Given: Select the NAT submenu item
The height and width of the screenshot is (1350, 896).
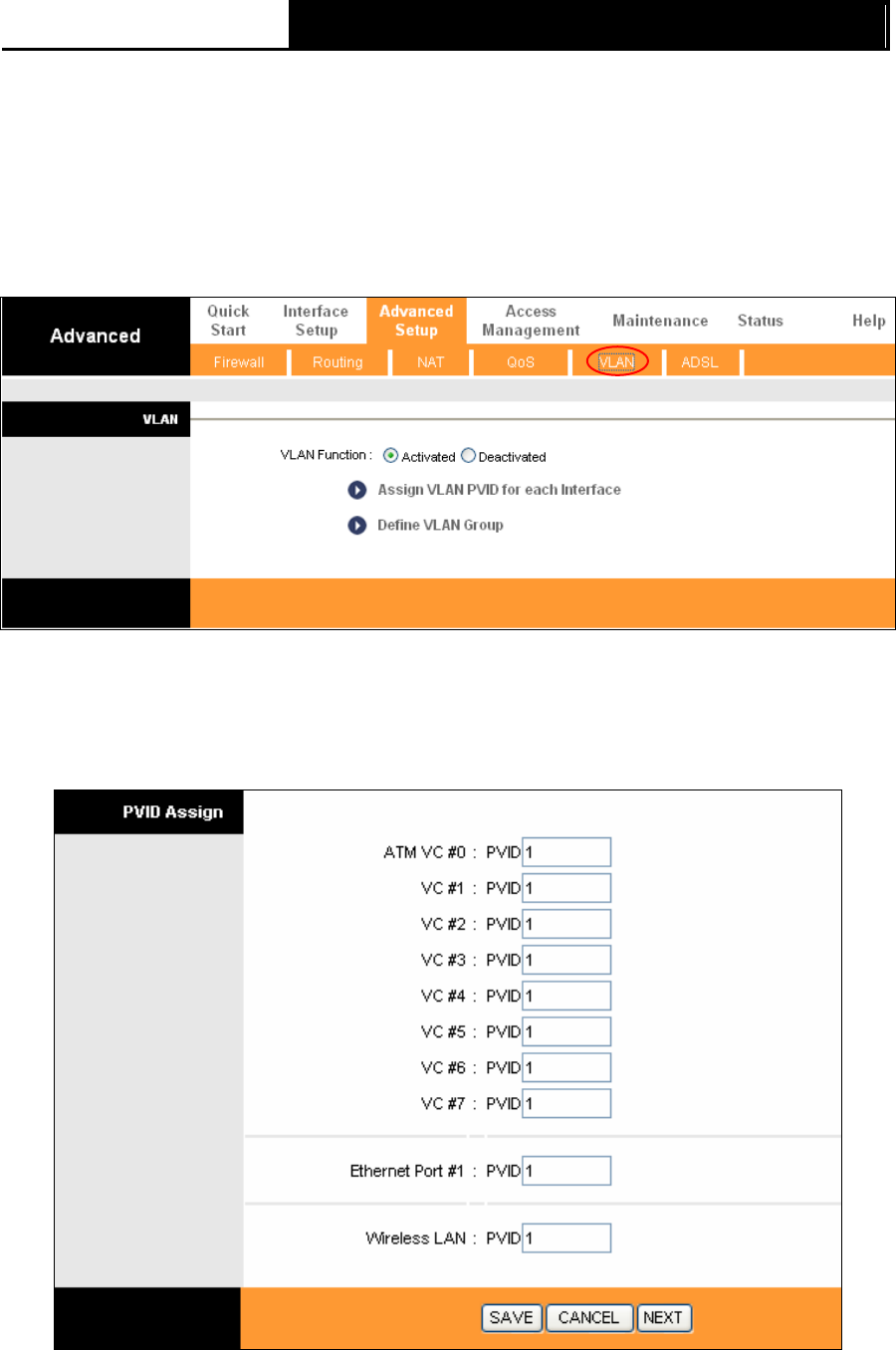Looking at the screenshot, I should point(430,362).
